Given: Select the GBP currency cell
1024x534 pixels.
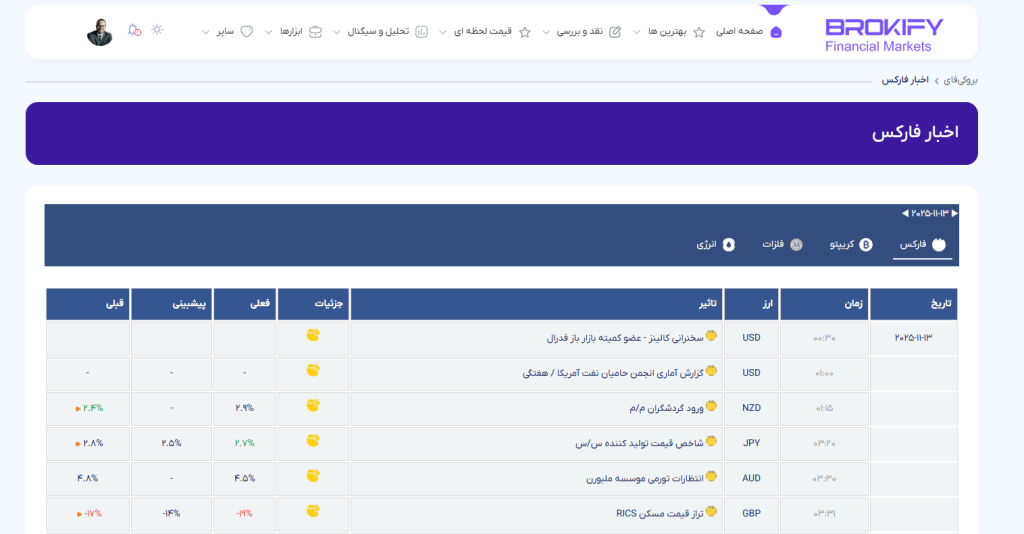Looking at the screenshot, I should [751, 514].
